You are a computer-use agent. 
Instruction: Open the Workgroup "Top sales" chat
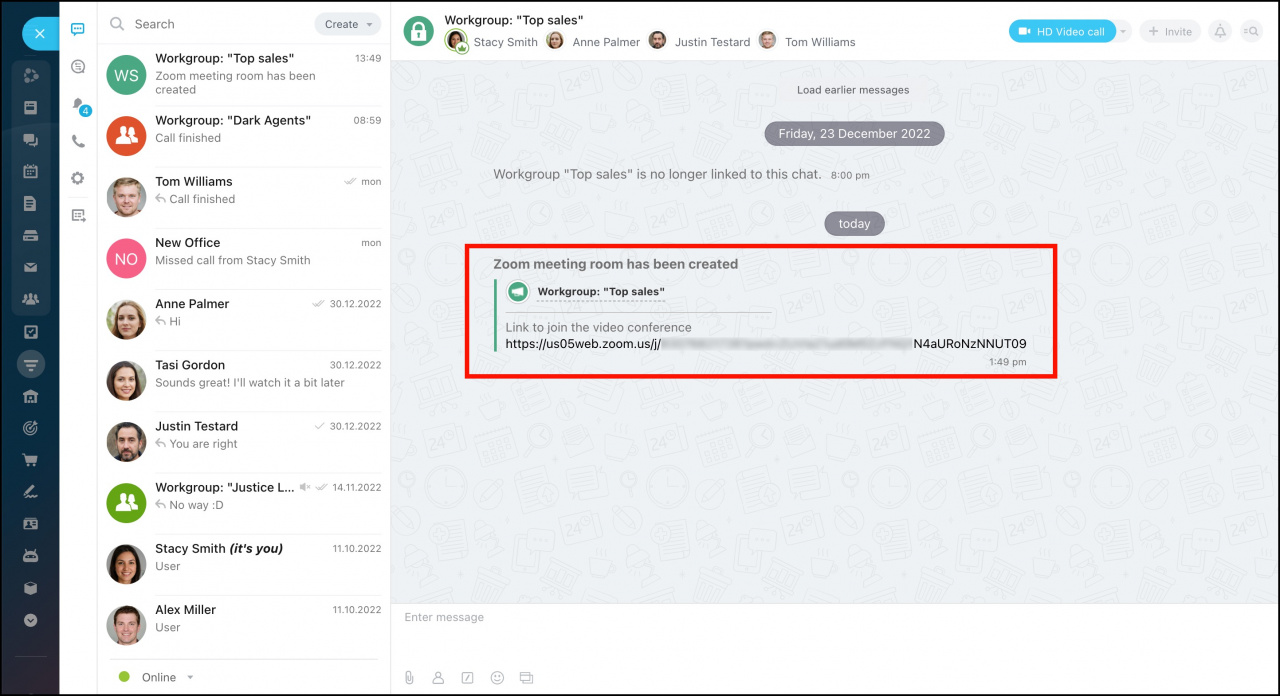pos(244,75)
